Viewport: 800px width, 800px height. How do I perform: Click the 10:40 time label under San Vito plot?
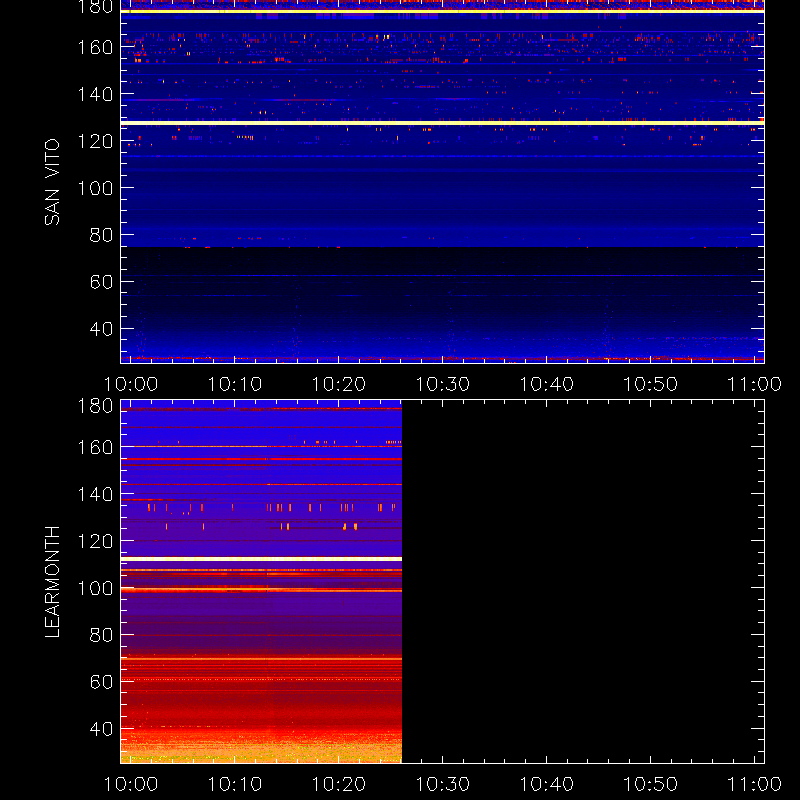coord(546,384)
